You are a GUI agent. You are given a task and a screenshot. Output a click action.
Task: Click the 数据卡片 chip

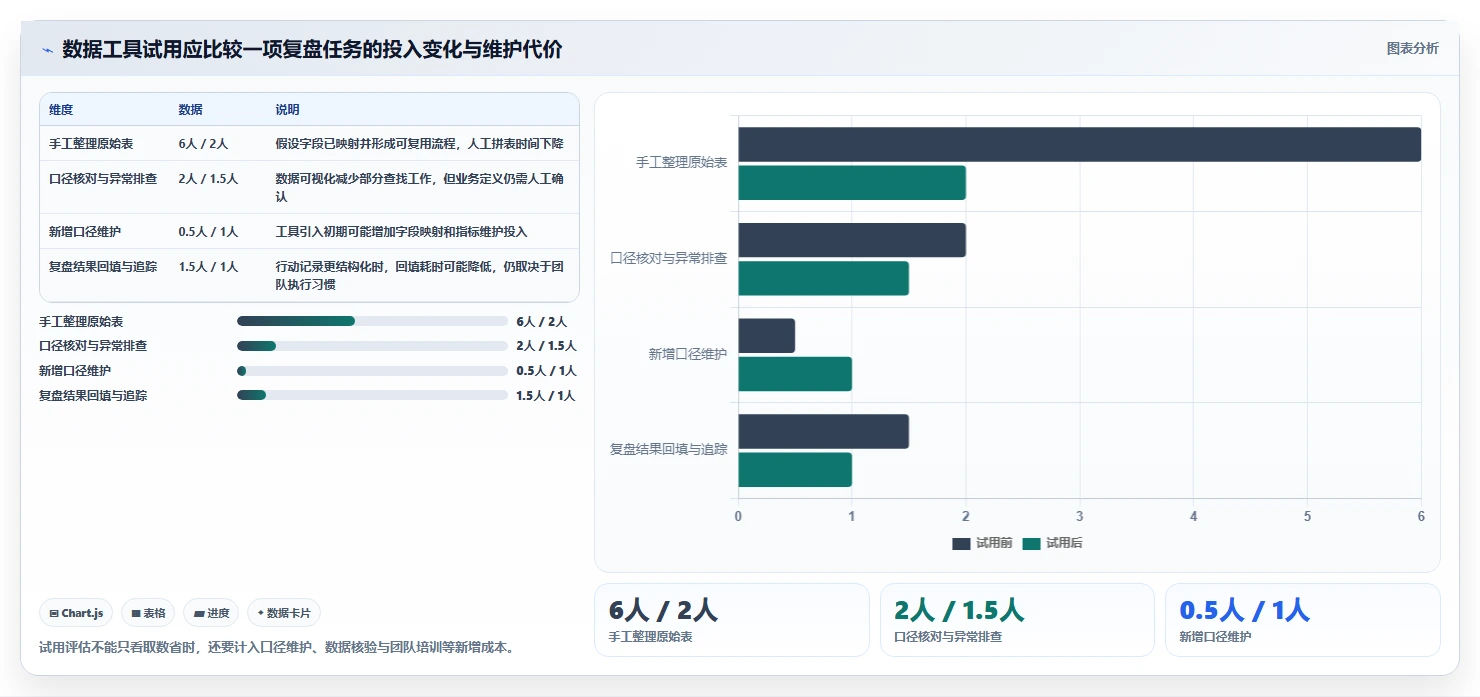pyautogui.click(x=284, y=613)
